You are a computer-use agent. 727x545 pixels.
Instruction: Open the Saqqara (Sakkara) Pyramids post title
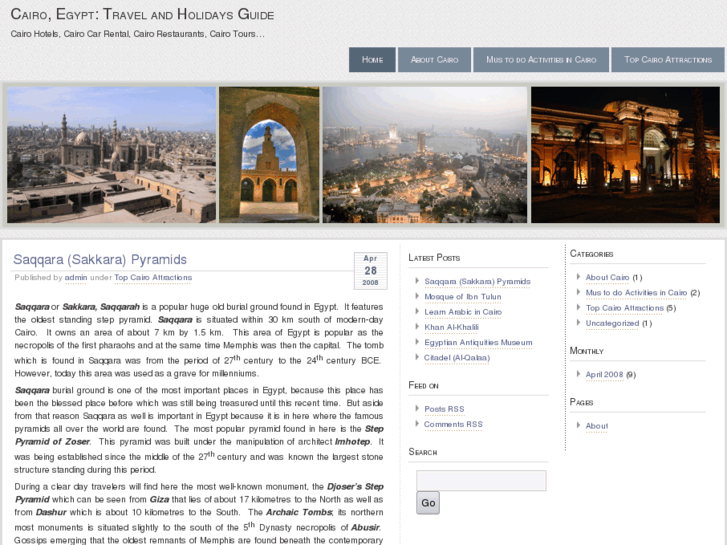pyautogui.click(x=100, y=259)
